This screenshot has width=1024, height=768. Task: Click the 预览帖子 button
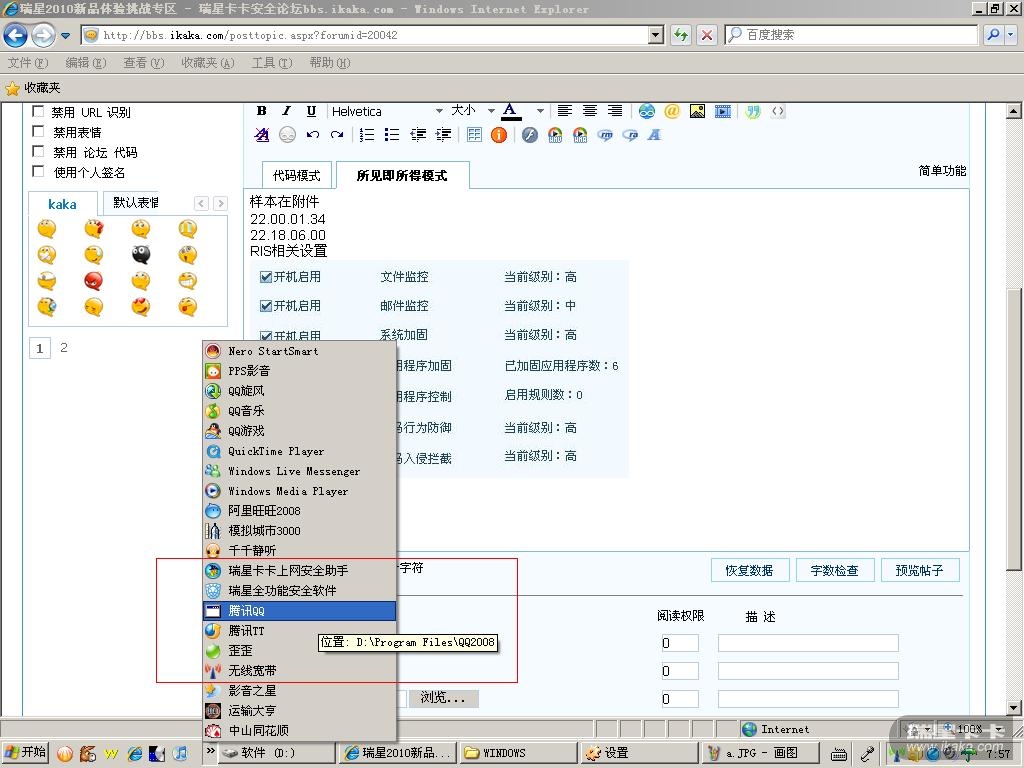tap(919, 570)
